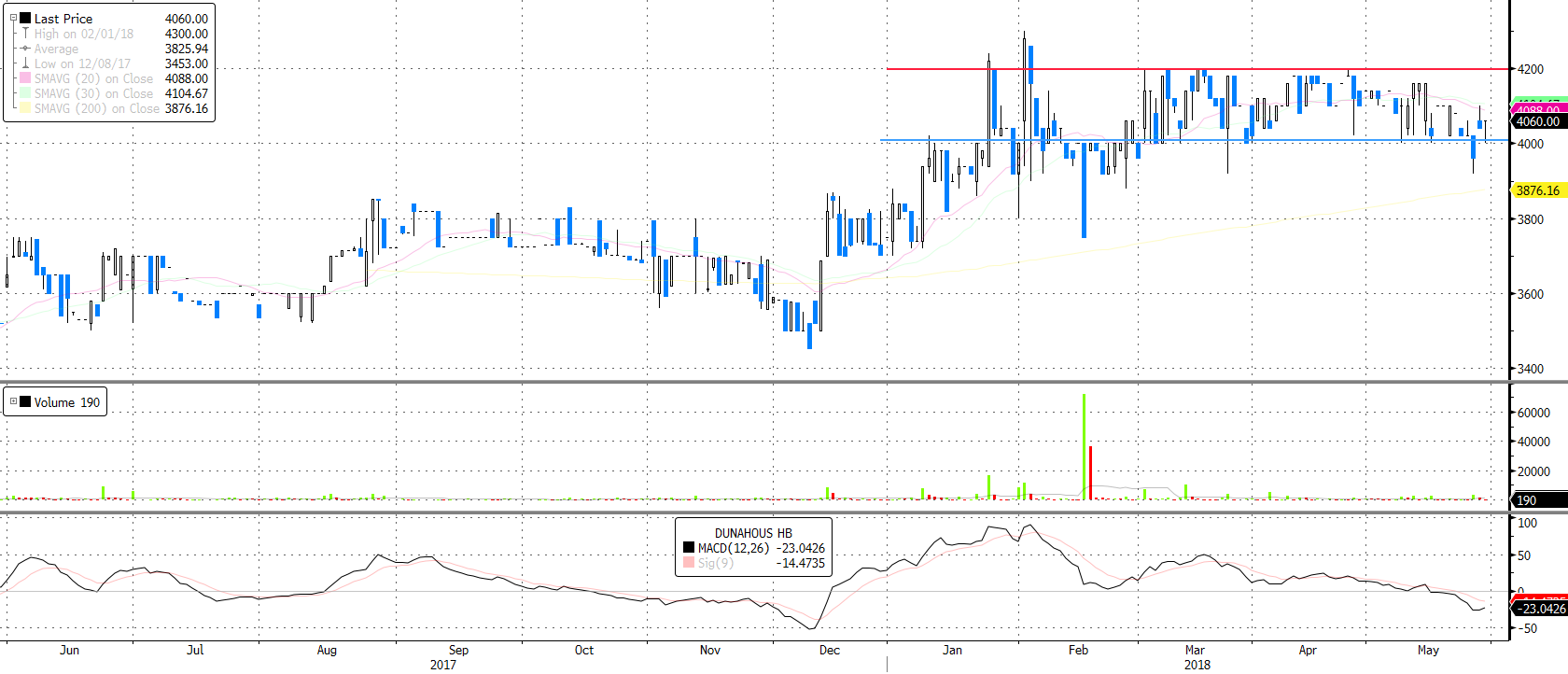
Task: Click the Jul label on time axis
Action: point(195,650)
